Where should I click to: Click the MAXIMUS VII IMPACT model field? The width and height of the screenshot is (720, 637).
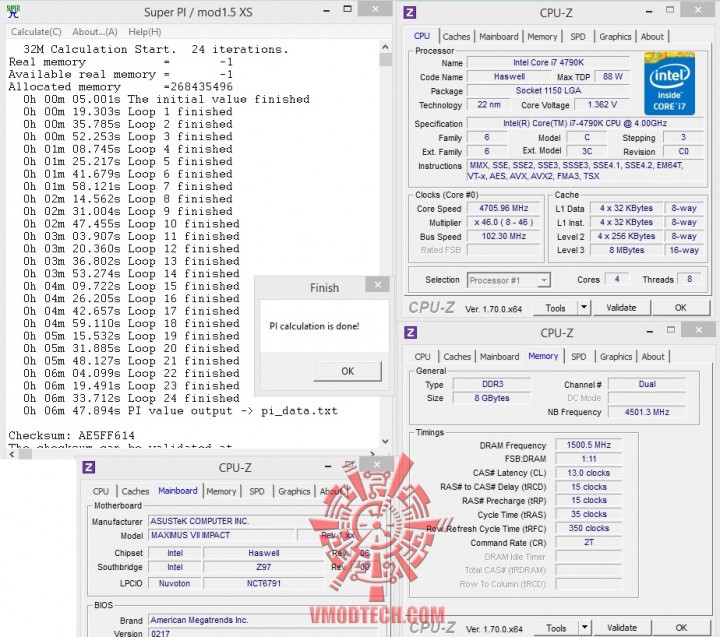(x=221, y=535)
